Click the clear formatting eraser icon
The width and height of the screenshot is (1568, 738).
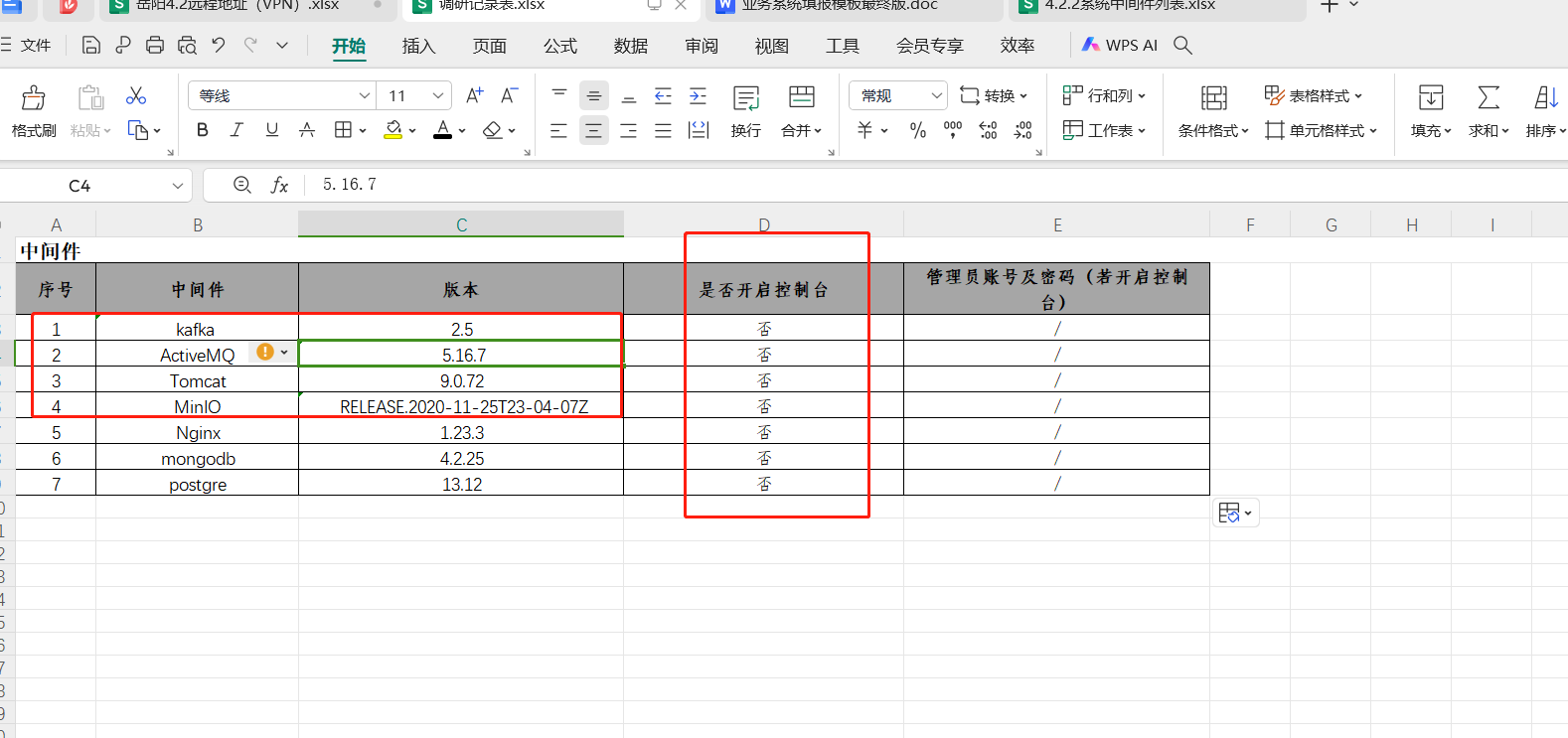[492, 130]
